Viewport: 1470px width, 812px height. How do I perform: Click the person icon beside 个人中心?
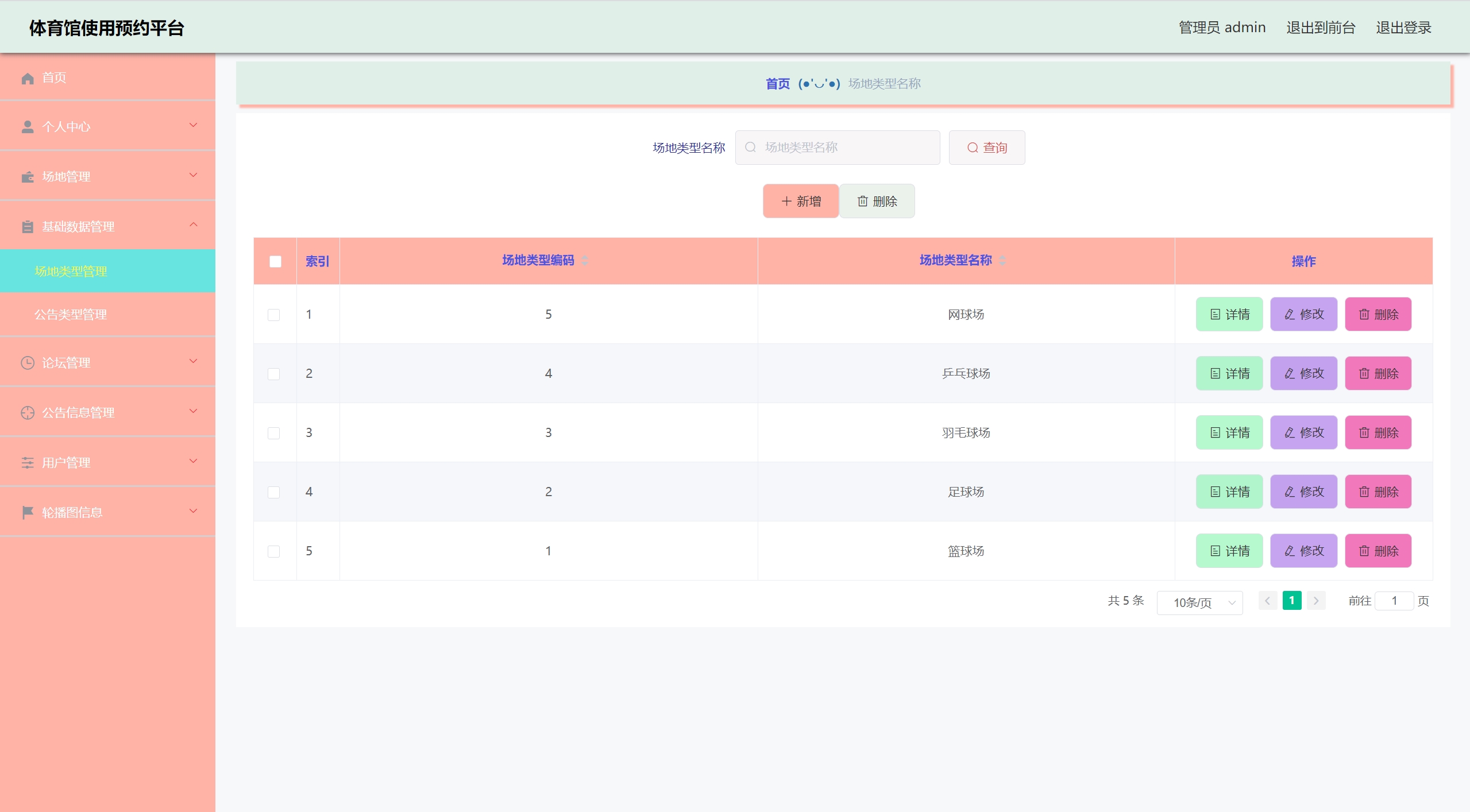28,127
